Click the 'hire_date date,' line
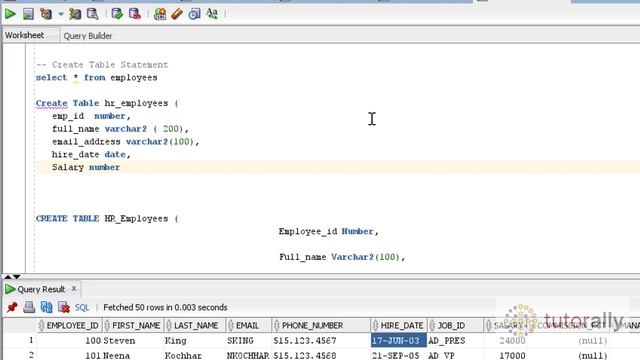640x360 pixels. (91, 155)
